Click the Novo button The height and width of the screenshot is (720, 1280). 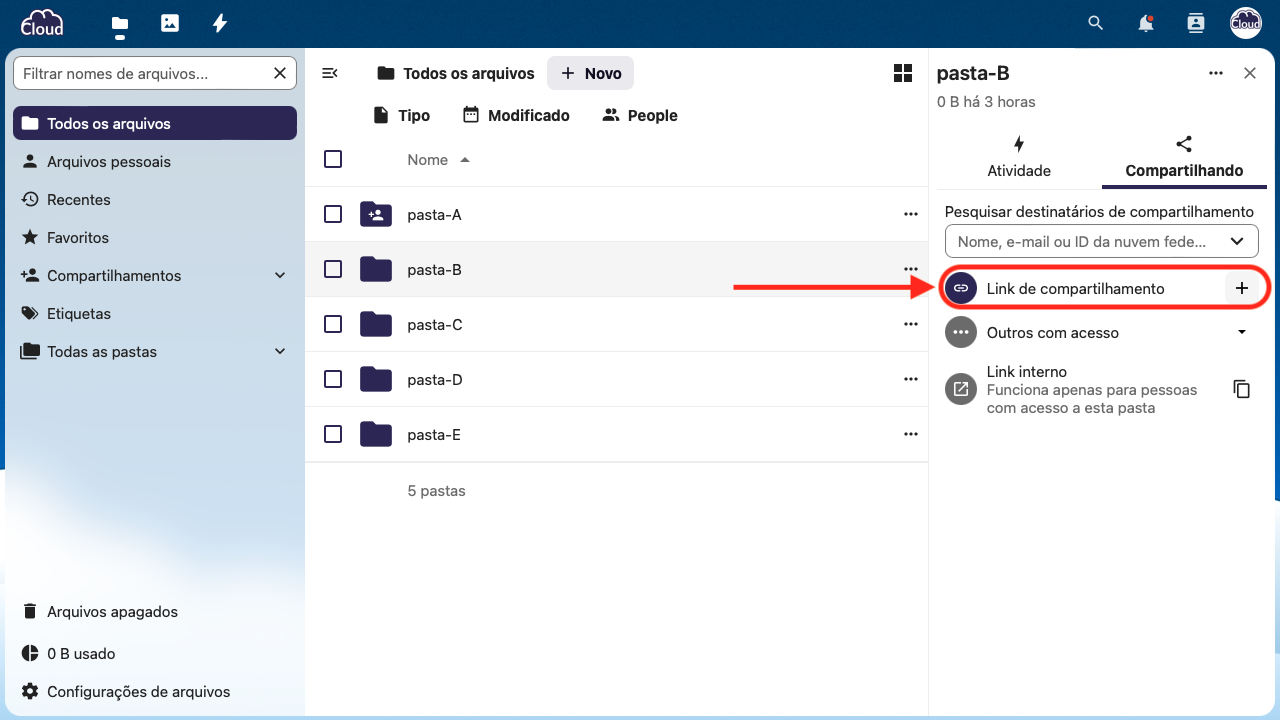pyautogui.click(x=591, y=73)
